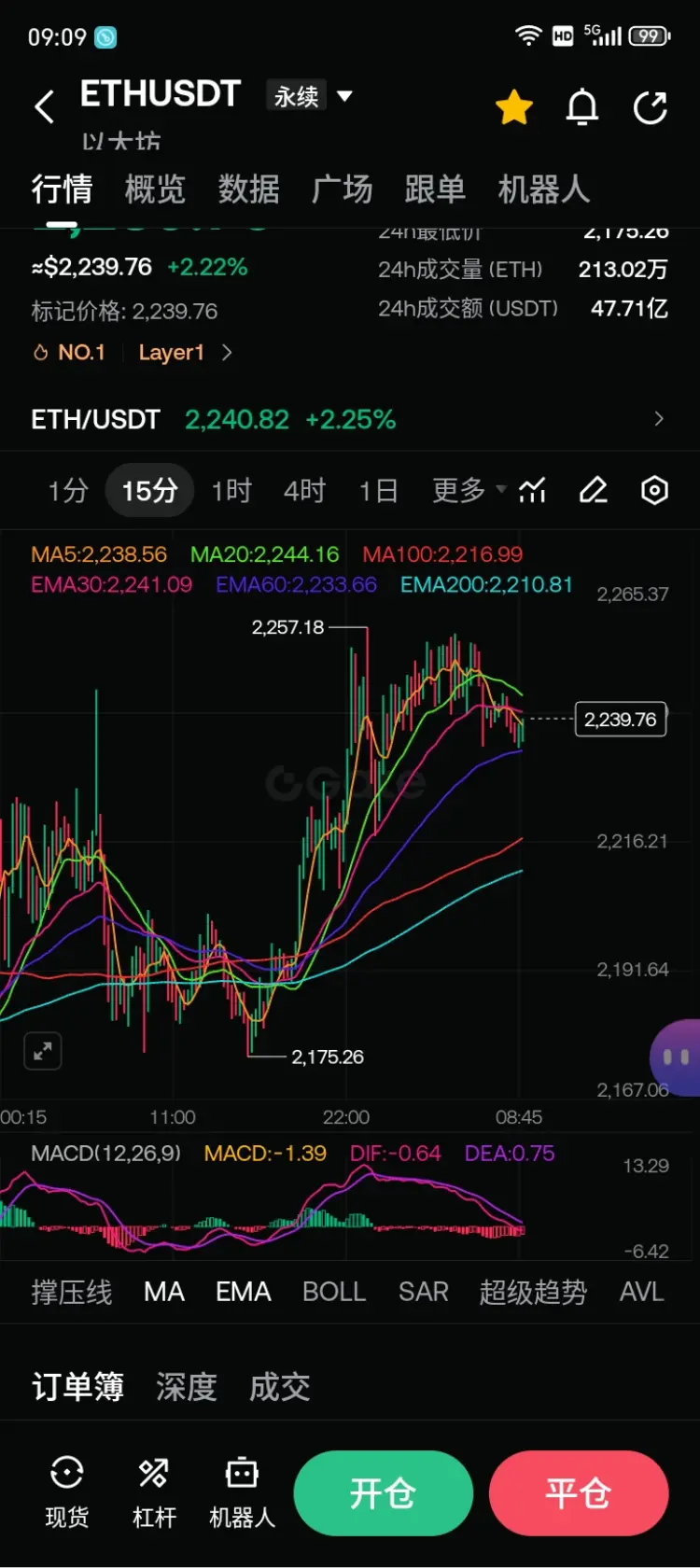Toggle the 撑压线 indicator
700x1568 pixels.
pyautogui.click(x=72, y=1293)
